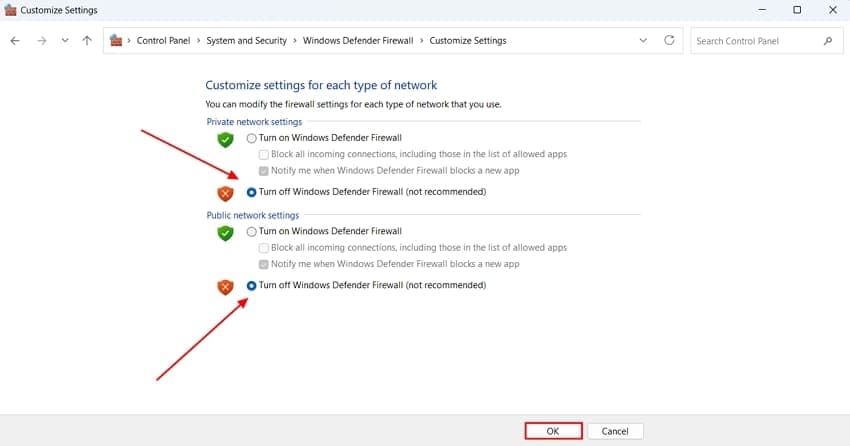
Task: Expand chevron after Windows Defender Firewall breadcrumb
Action: click(x=421, y=41)
